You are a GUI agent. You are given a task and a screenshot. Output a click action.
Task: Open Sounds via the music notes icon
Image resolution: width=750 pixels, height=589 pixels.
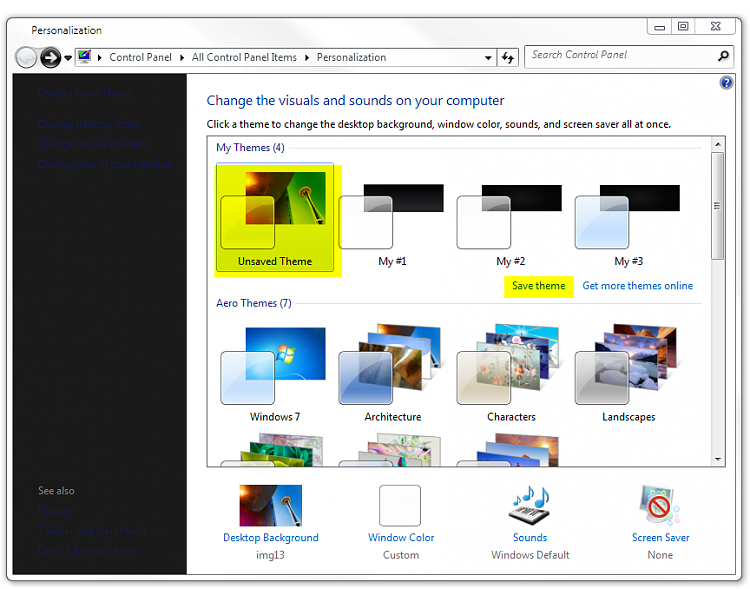click(x=530, y=506)
